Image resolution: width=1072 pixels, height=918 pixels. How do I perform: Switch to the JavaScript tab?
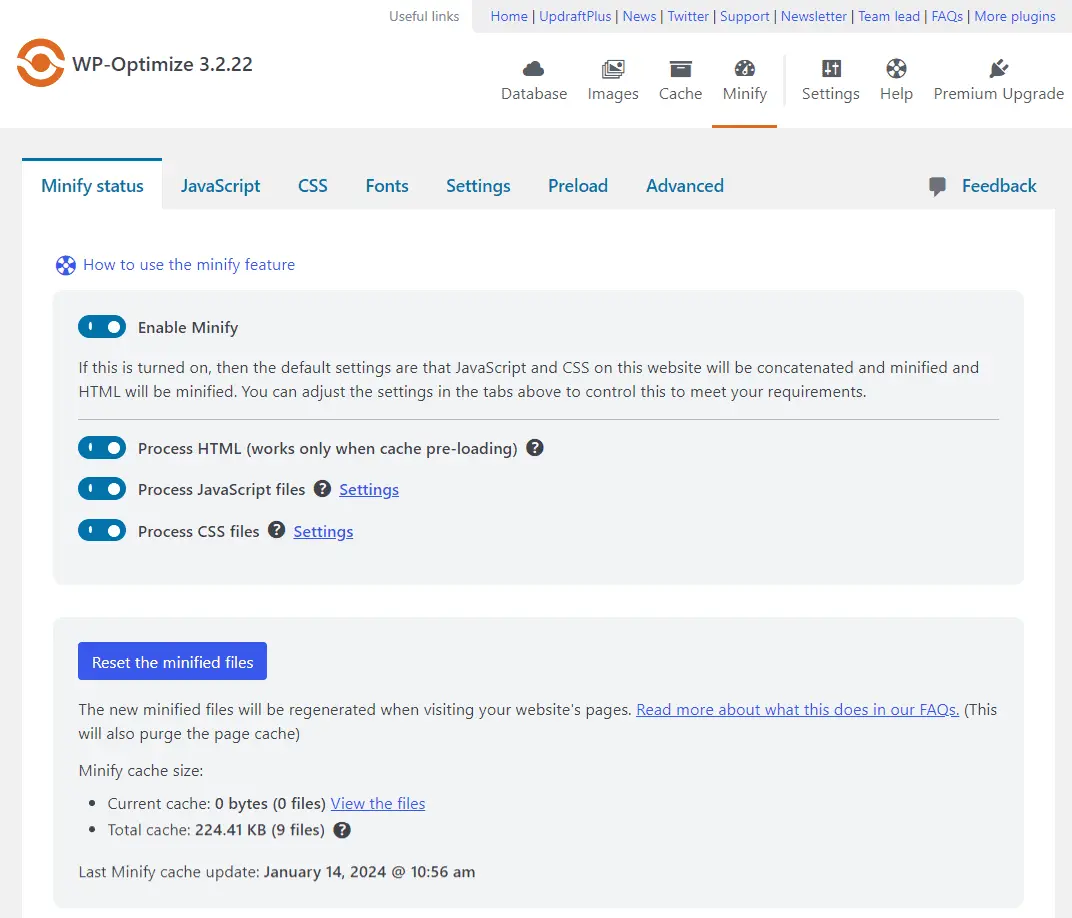click(x=220, y=186)
